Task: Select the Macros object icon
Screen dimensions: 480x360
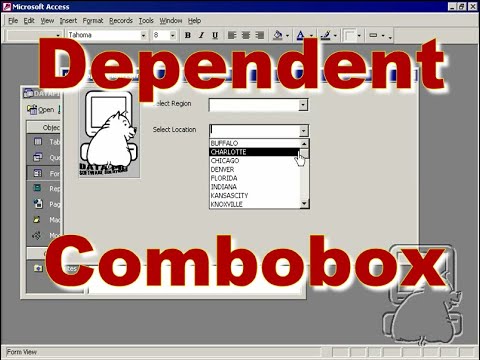Action: coord(37,219)
